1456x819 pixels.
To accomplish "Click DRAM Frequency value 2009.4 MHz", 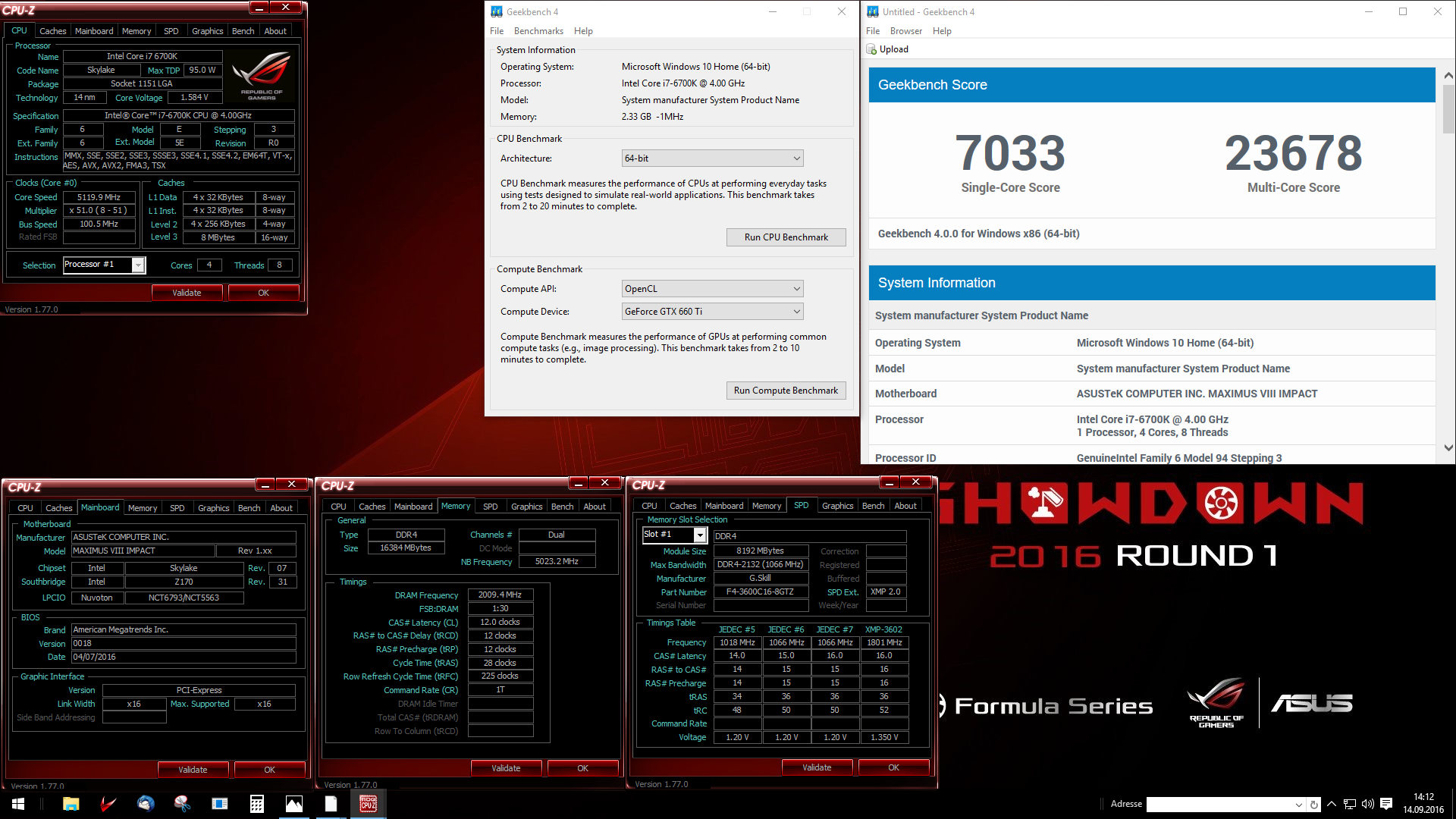I will pos(500,595).
